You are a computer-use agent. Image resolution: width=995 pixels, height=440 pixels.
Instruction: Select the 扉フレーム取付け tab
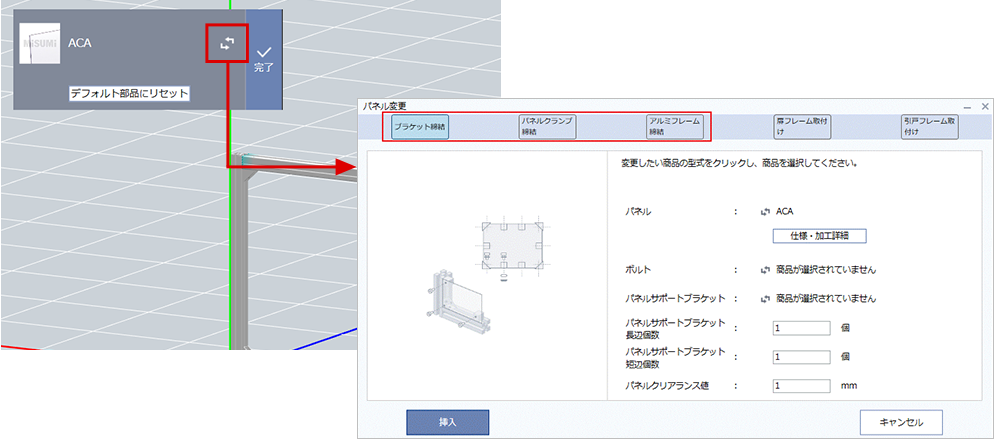(x=802, y=127)
